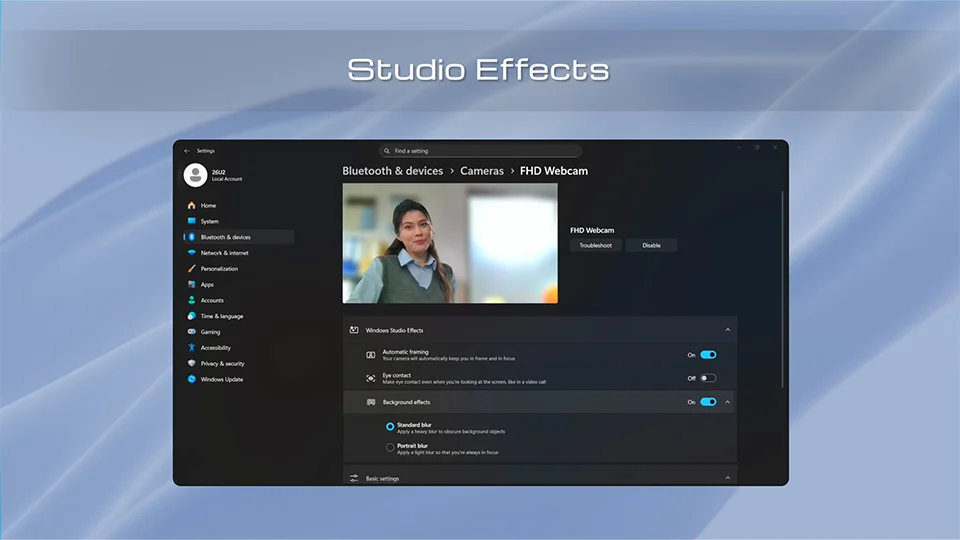Image resolution: width=960 pixels, height=540 pixels.
Task: Click the Gaming controller icon
Action: (x=192, y=332)
